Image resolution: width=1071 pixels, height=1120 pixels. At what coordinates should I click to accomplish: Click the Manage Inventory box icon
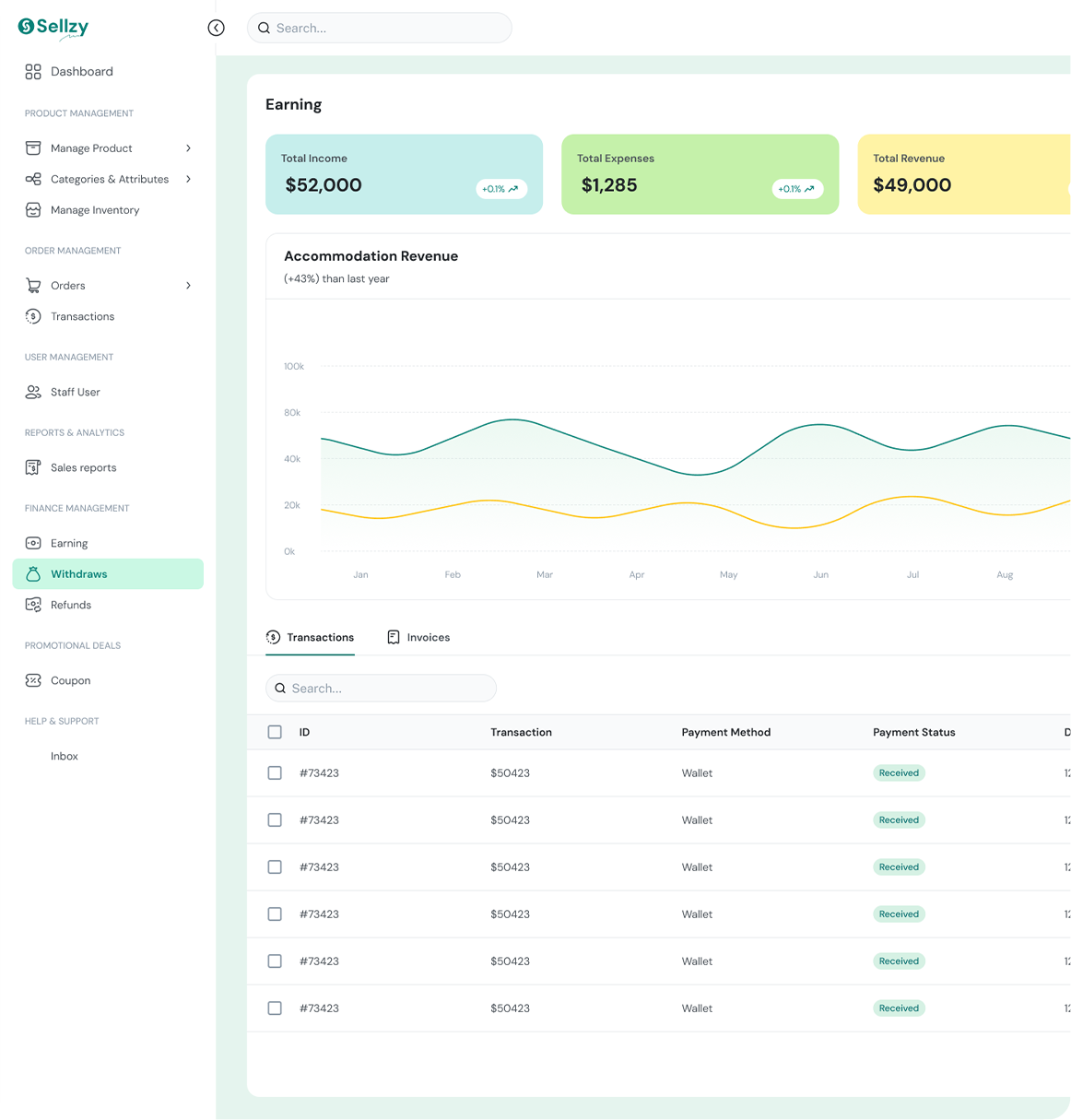tap(33, 210)
